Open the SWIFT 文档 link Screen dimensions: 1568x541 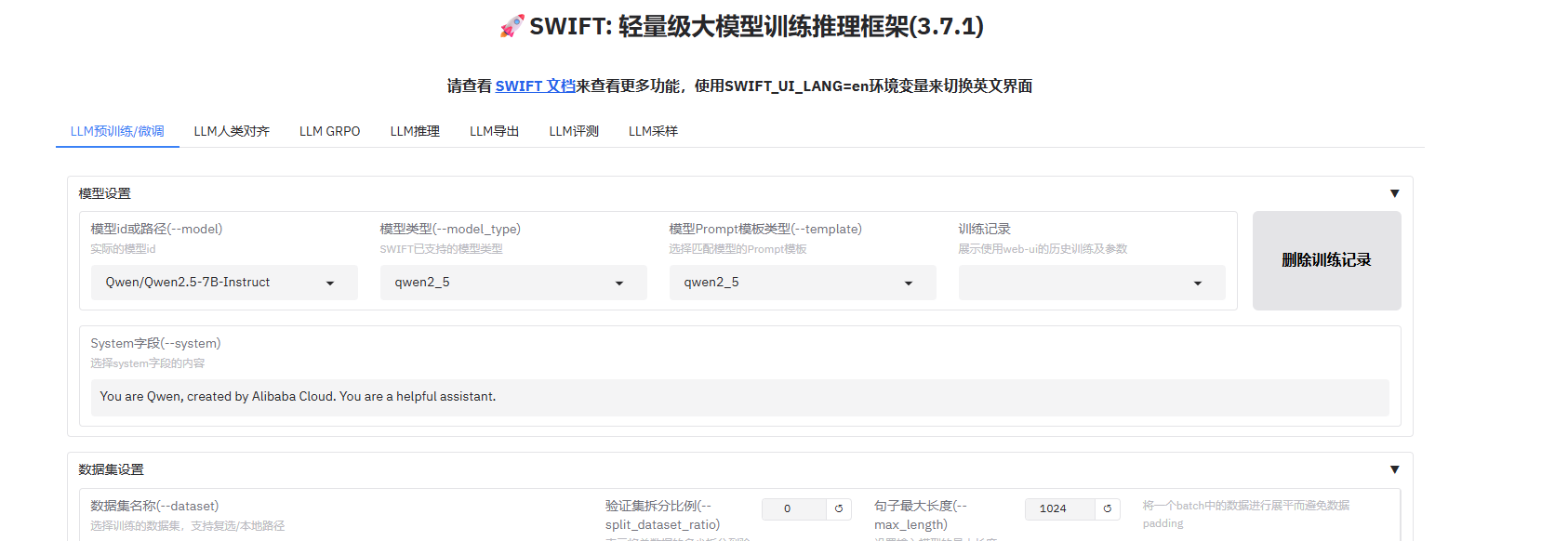[535, 86]
